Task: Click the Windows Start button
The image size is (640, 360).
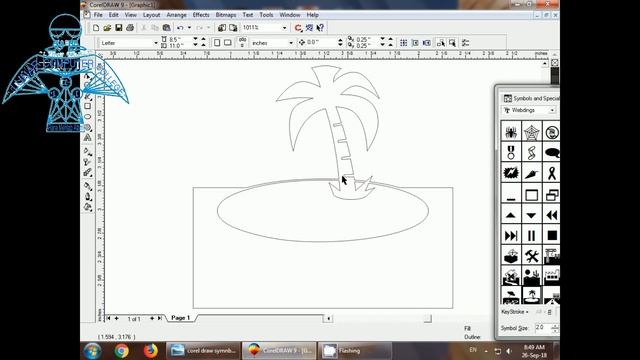Action: (92, 351)
